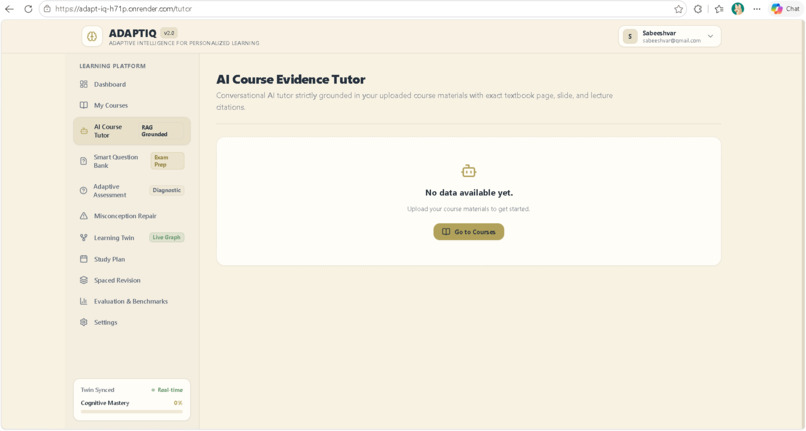Open Smart Question Bank menu item

click(132, 161)
